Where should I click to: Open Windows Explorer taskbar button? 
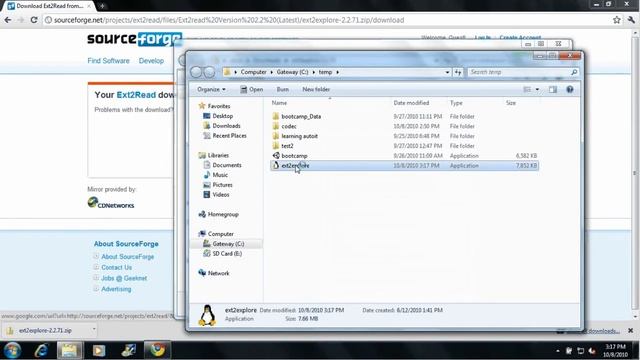point(69,350)
